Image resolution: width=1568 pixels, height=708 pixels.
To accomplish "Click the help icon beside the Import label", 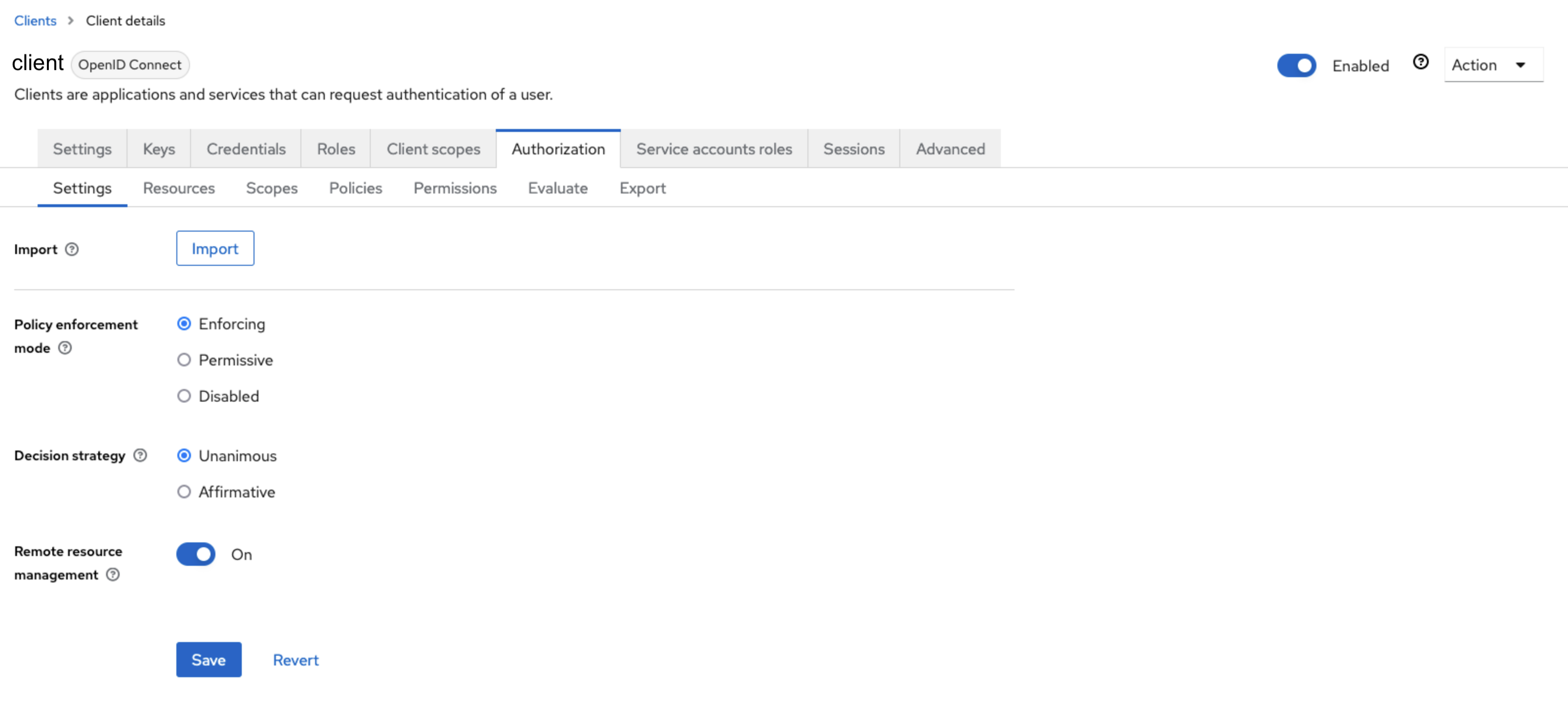I will point(71,249).
